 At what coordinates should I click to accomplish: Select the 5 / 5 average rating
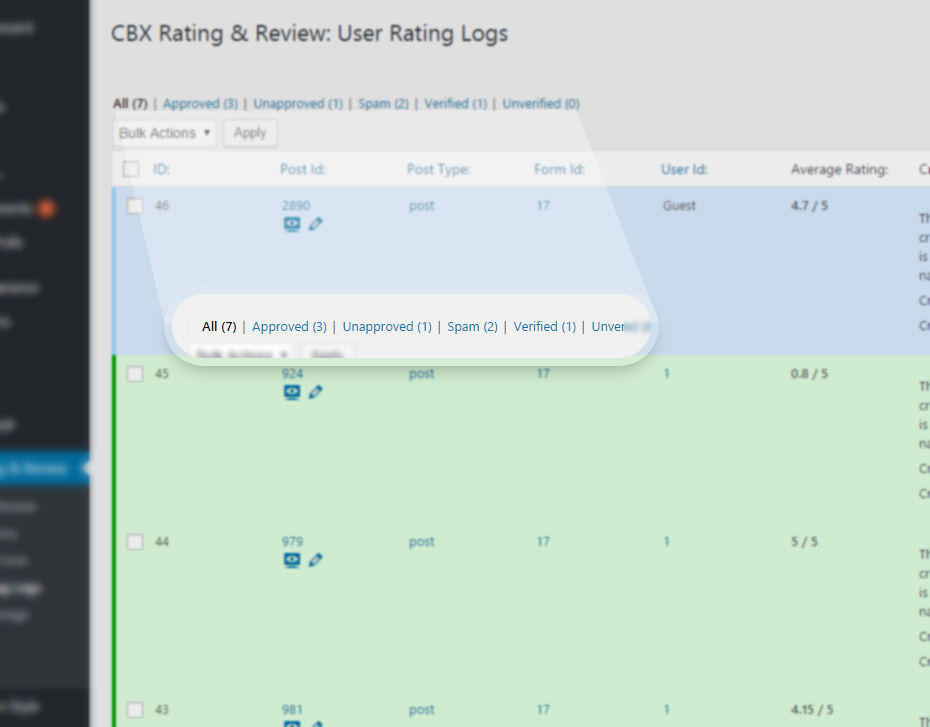(804, 541)
